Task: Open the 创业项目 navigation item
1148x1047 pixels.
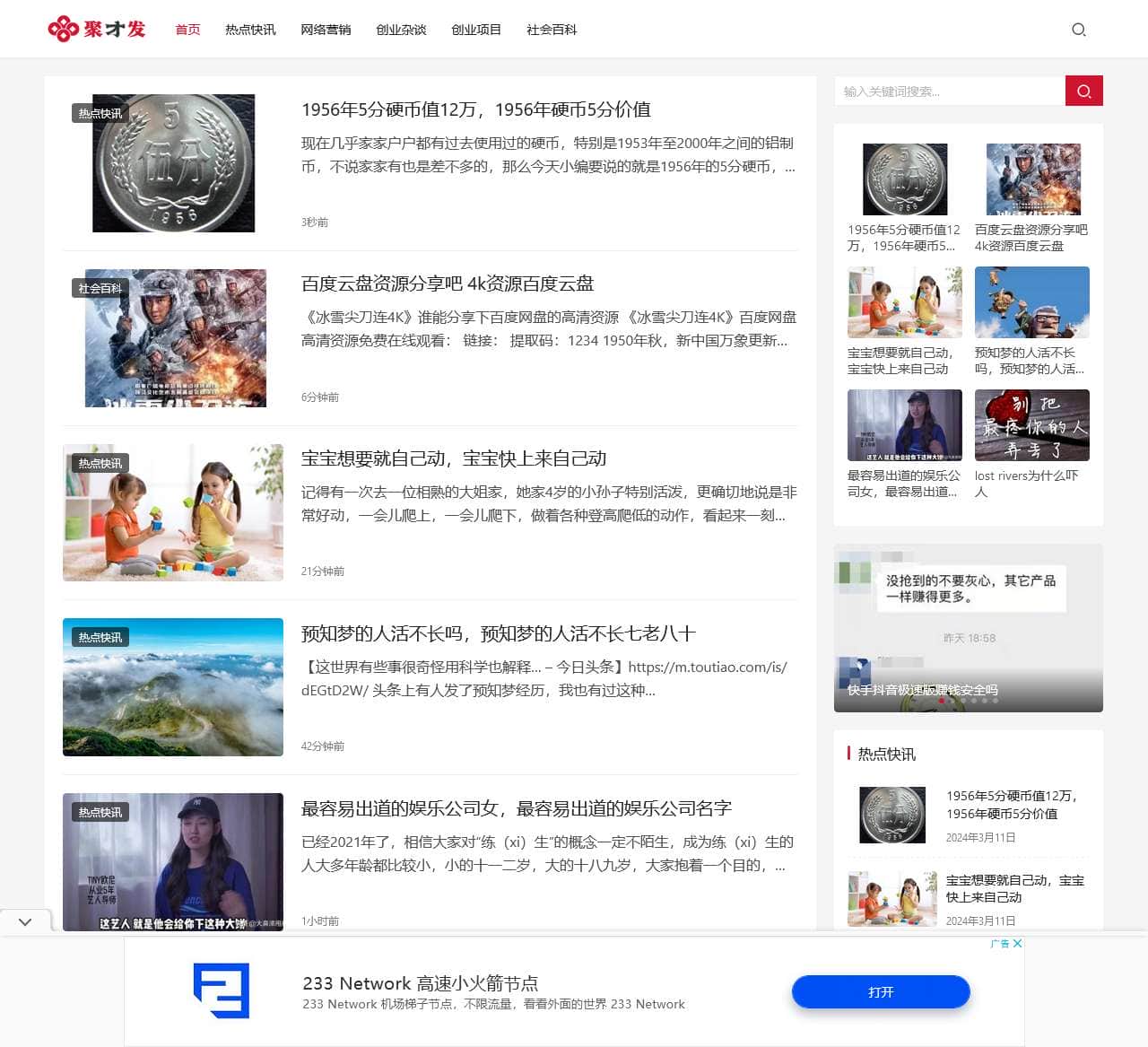Action: coord(476,30)
